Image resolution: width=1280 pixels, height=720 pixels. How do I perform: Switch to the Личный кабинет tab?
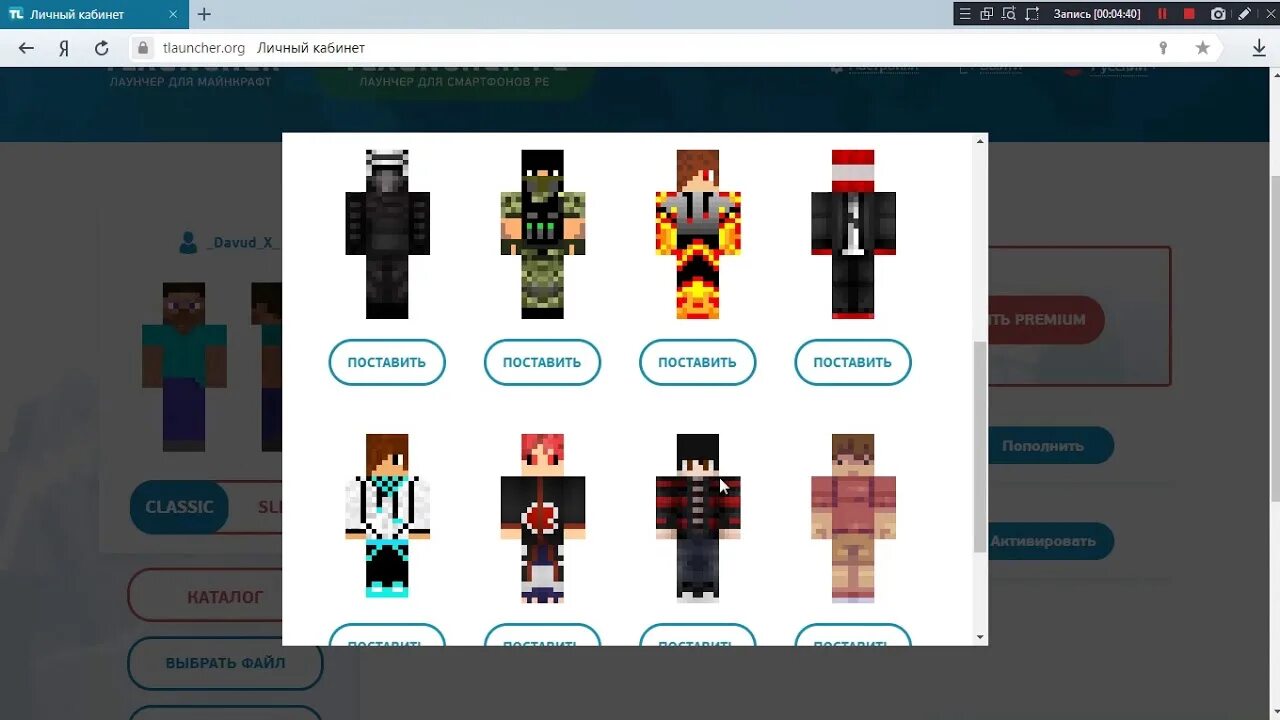click(93, 15)
